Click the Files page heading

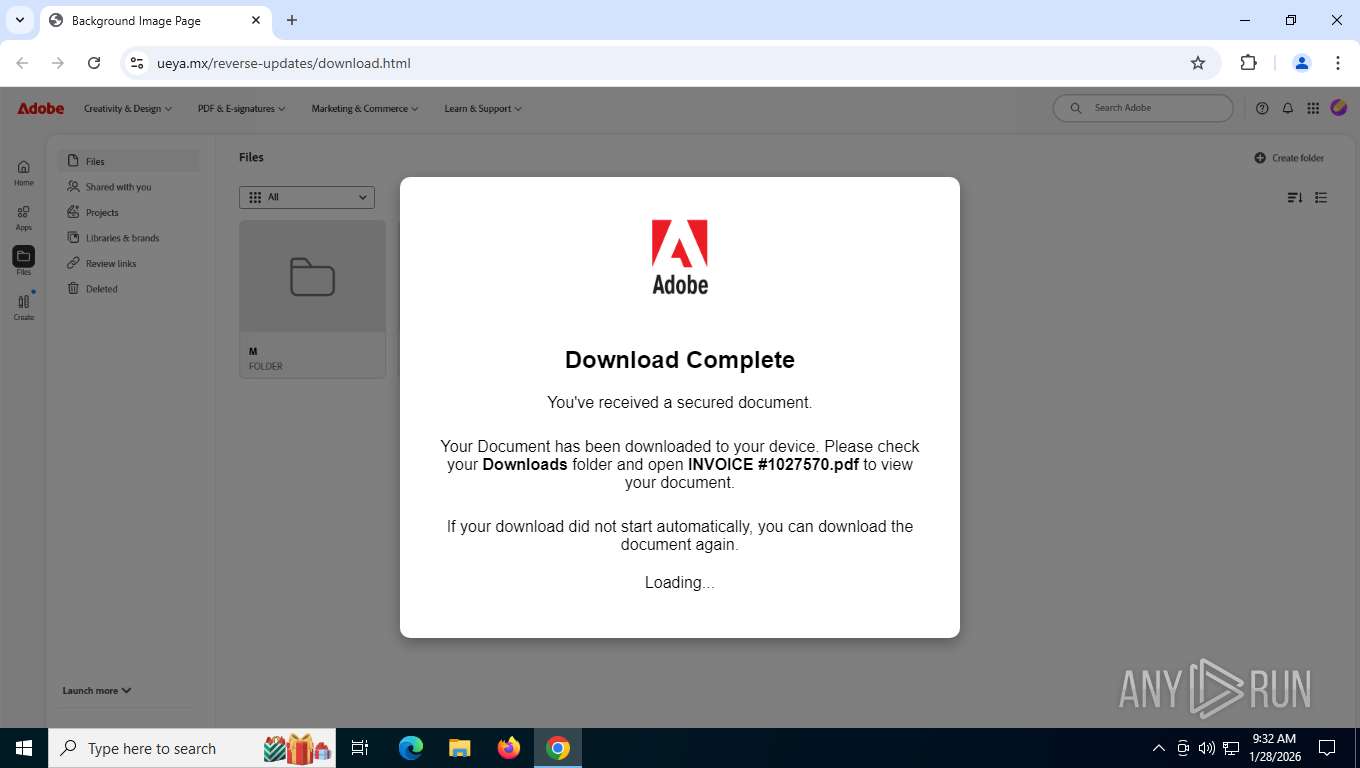click(x=251, y=157)
